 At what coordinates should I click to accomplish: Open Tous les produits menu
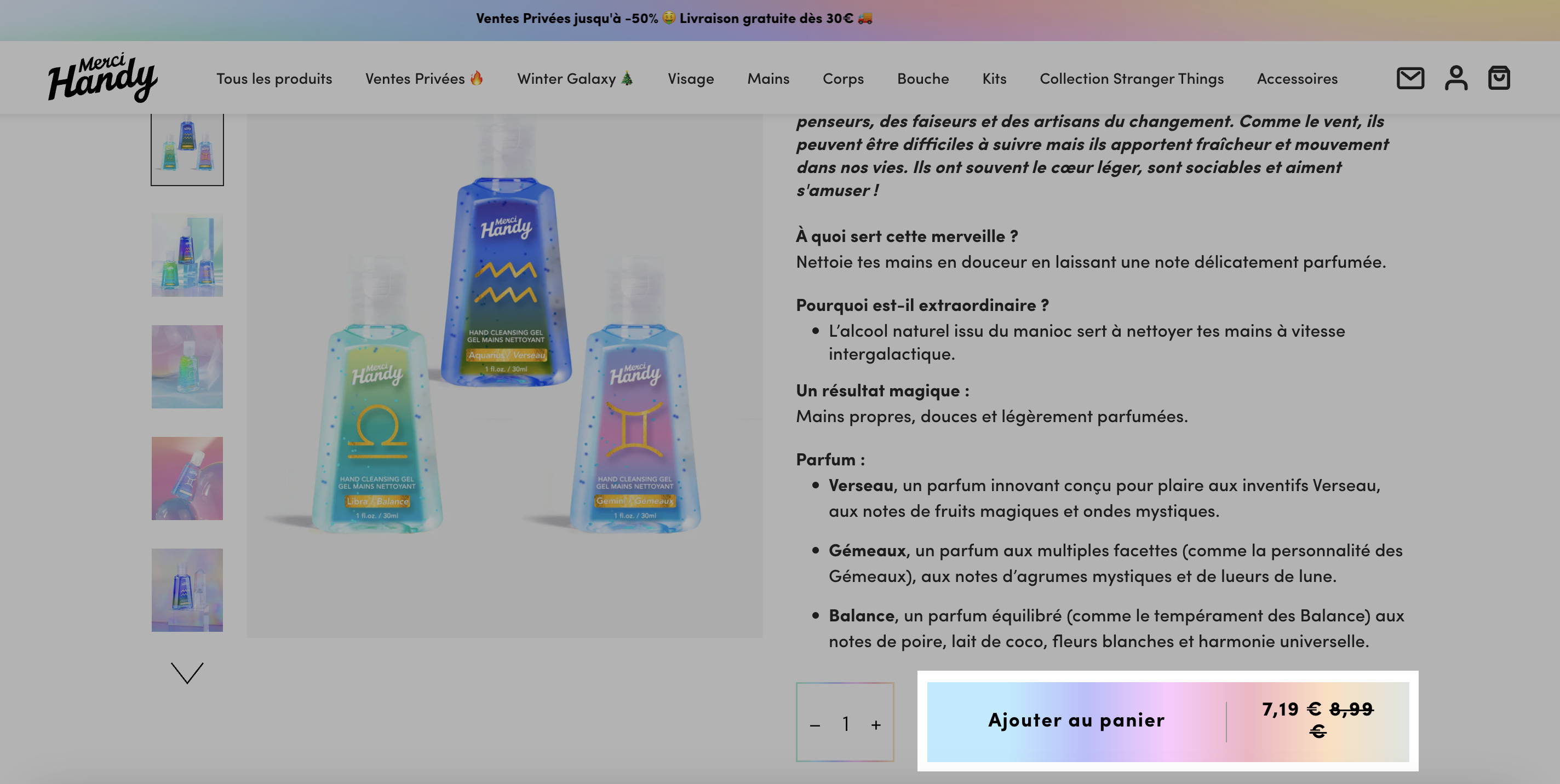tap(274, 79)
